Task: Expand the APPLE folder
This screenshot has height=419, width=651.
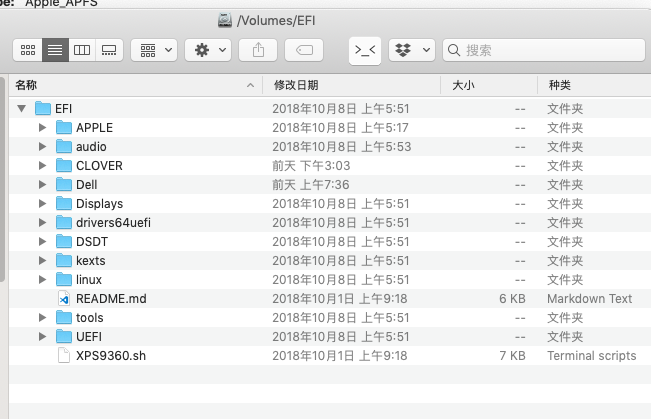Action: click(42, 127)
